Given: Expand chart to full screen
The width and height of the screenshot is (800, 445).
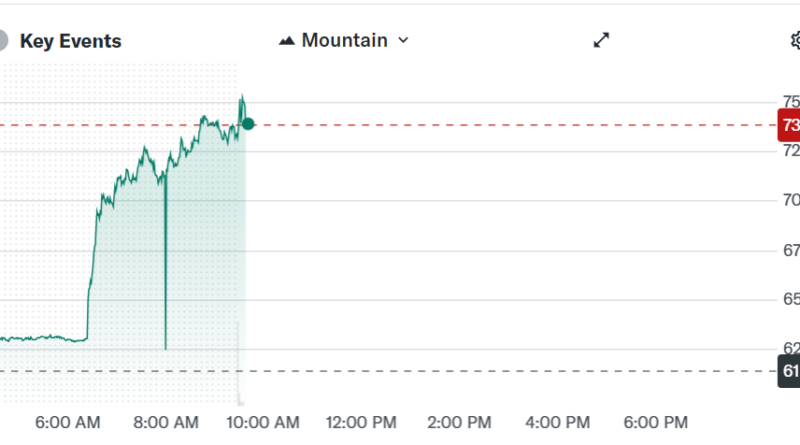Looking at the screenshot, I should (x=601, y=40).
